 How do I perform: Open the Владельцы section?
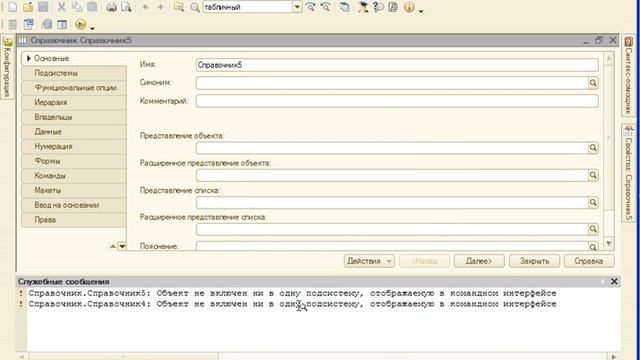click(x=74, y=117)
